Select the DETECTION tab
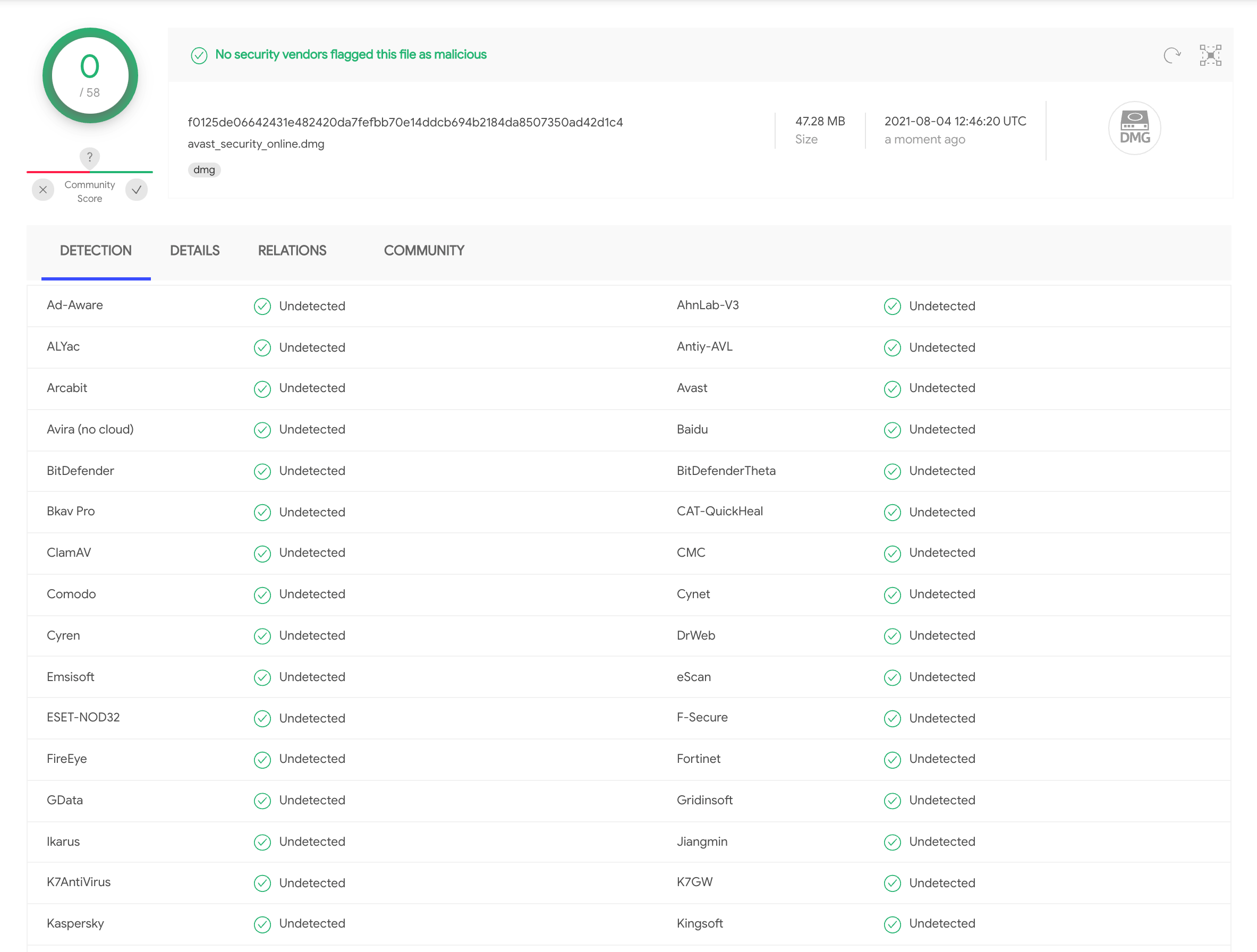 tap(95, 250)
